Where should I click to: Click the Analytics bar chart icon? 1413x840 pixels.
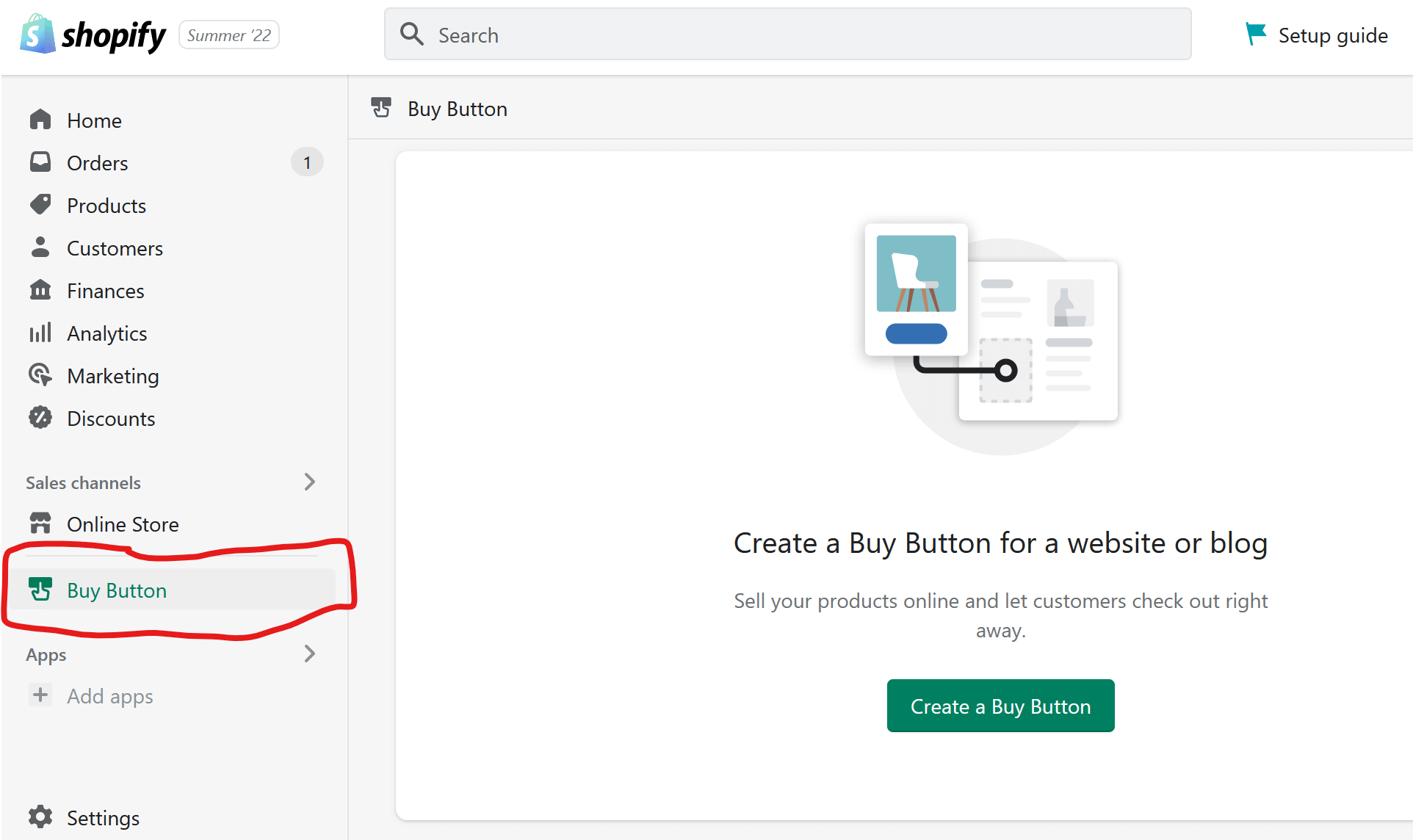[x=40, y=333]
